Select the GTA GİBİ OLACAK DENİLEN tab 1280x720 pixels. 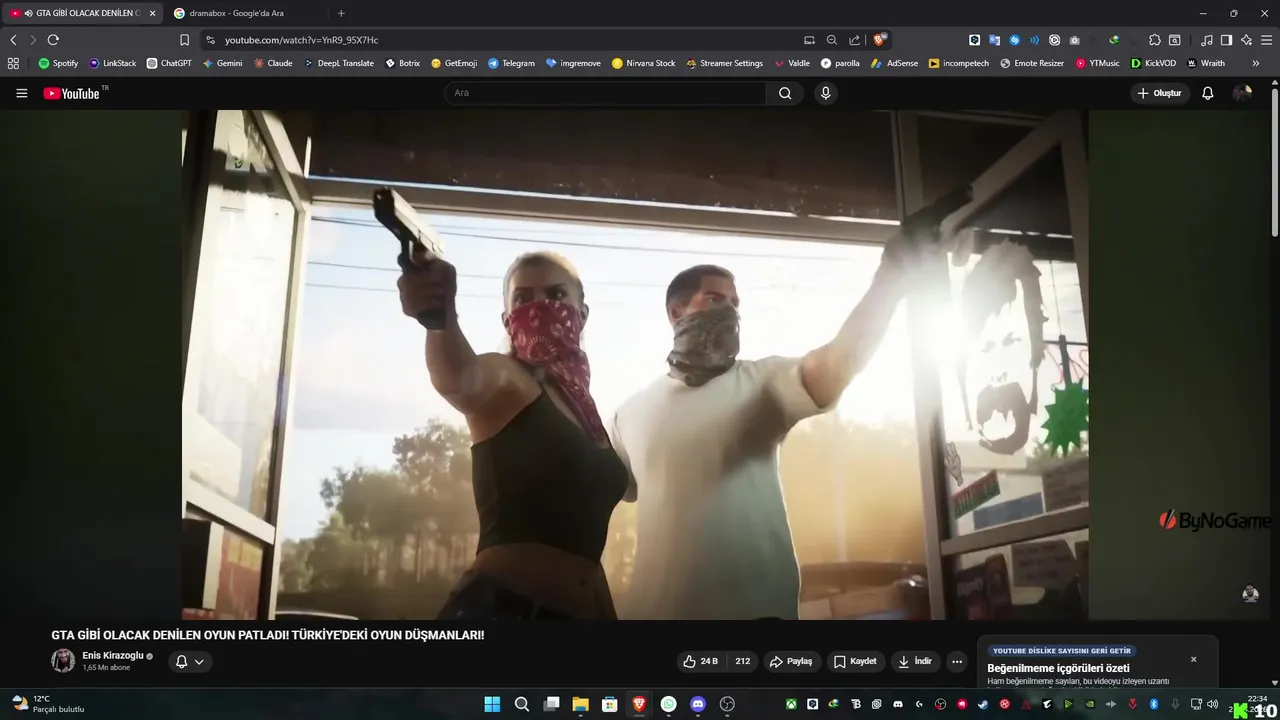tap(80, 13)
